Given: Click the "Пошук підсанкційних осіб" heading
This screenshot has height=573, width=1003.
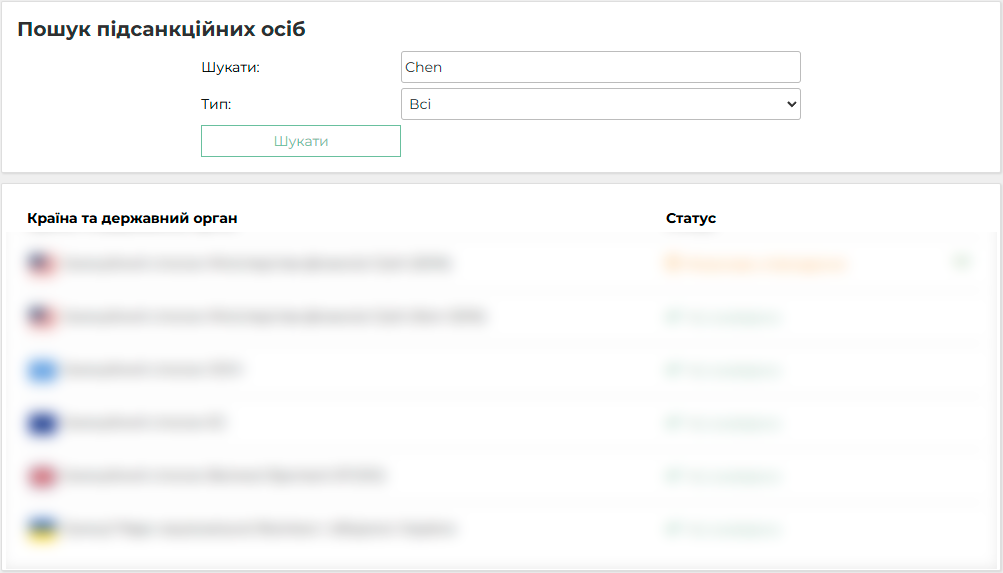Looking at the screenshot, I should click(x=161, y=29).
